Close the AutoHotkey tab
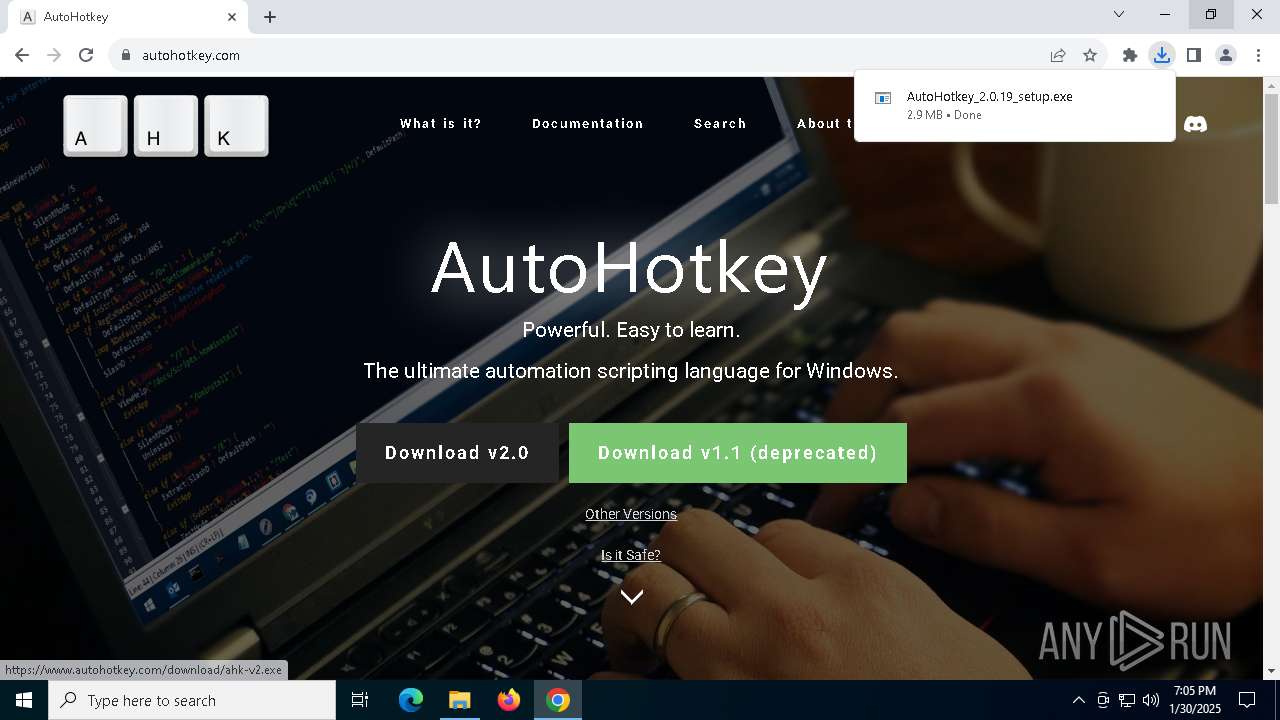This screenshot has height=720, width=1280. coord(232,17)
